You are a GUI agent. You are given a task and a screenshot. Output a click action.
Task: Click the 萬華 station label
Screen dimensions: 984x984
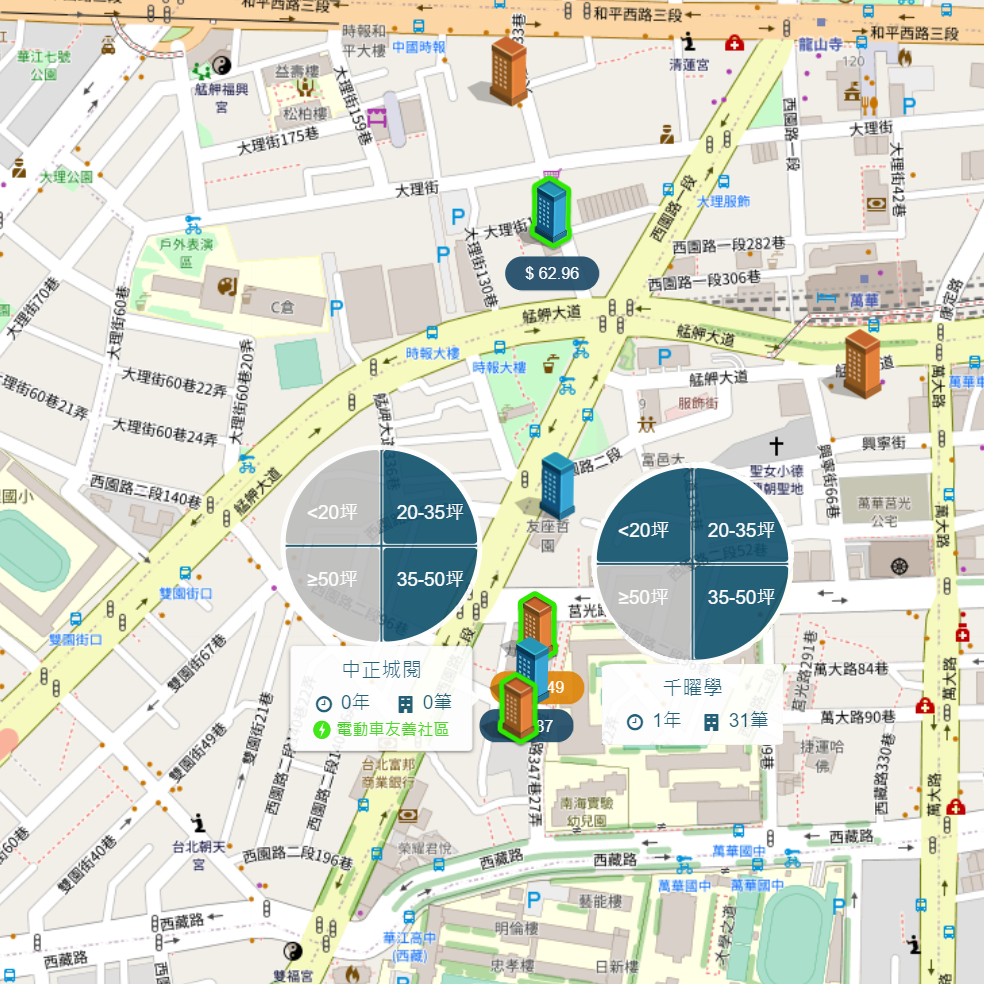pos(864,301)
